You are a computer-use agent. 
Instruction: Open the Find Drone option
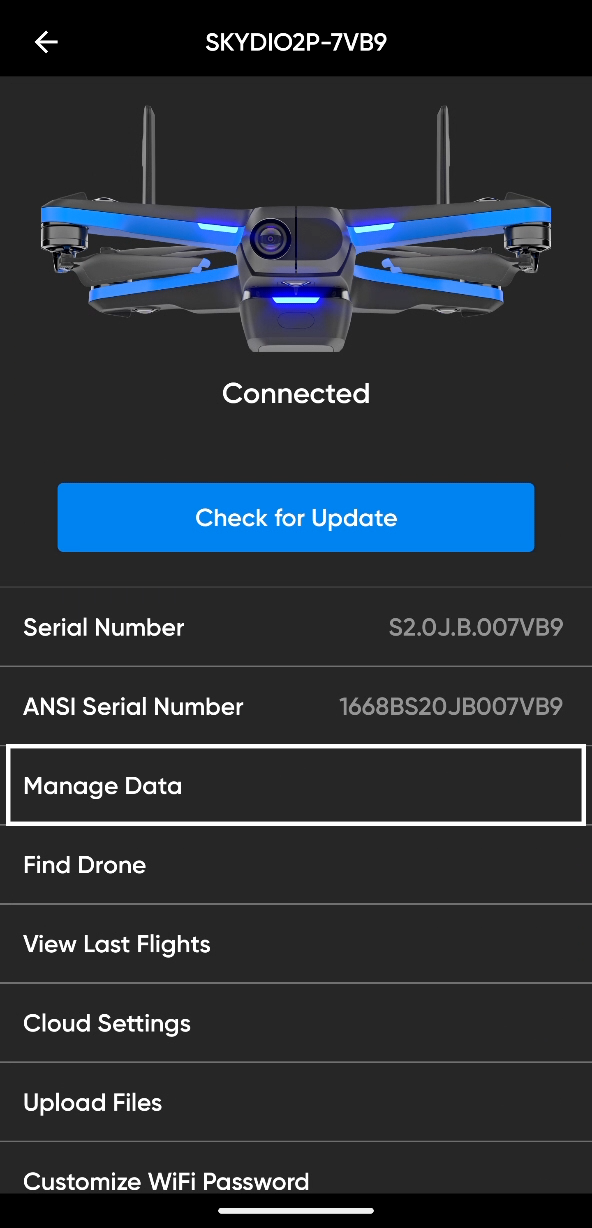click(296, 865)
